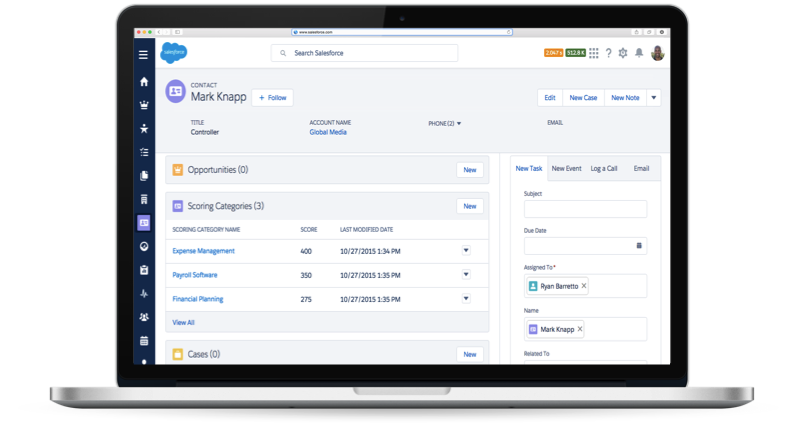Switch to the New Task tab

click(529, 169)
